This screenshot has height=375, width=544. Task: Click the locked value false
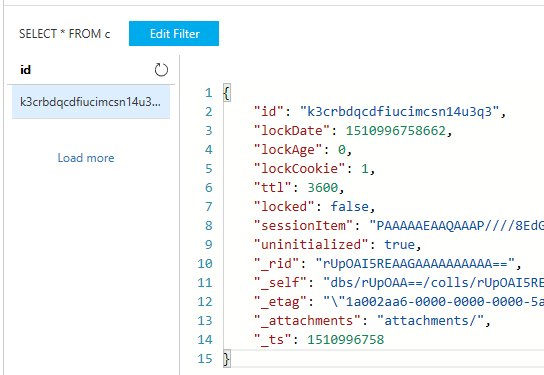click(349, 207)
